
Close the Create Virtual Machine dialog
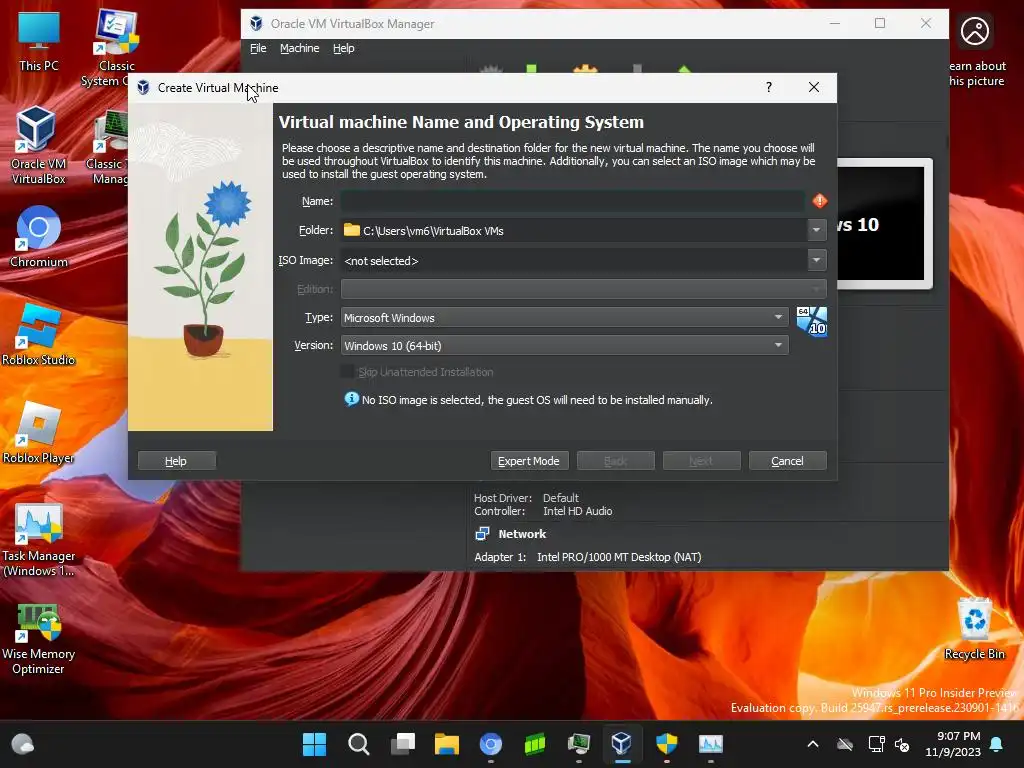[x=813, y=88]
